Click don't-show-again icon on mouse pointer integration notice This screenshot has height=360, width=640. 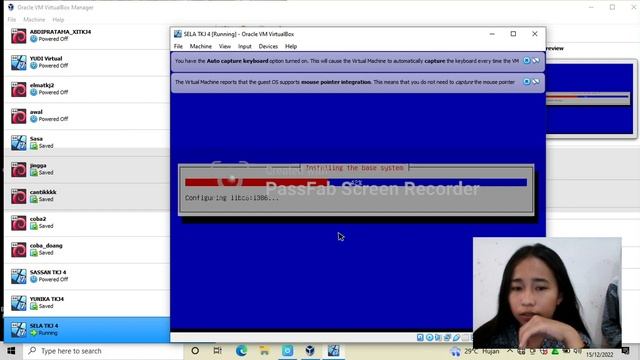pos(536,82)
